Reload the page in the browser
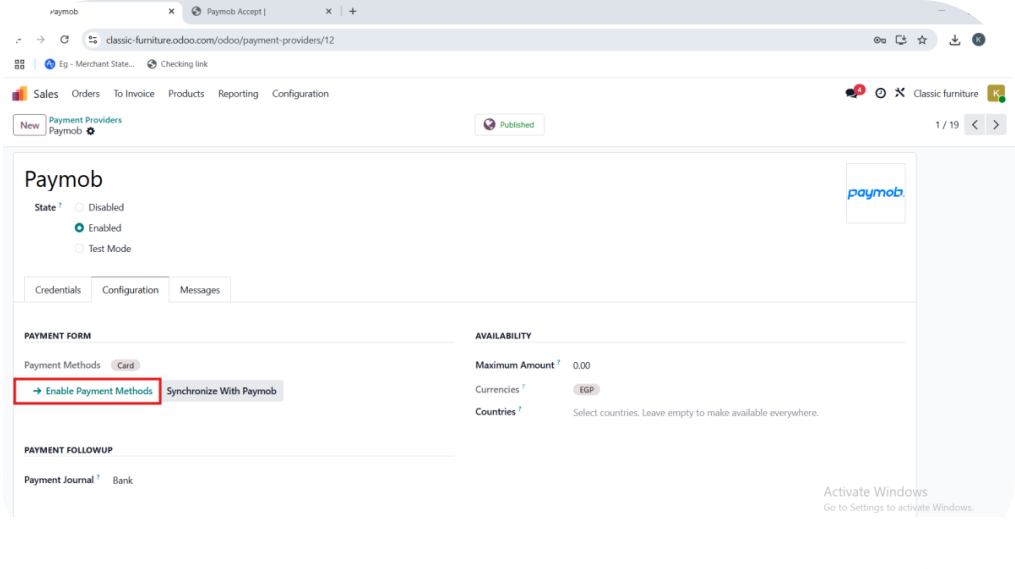 pos(65,40)
